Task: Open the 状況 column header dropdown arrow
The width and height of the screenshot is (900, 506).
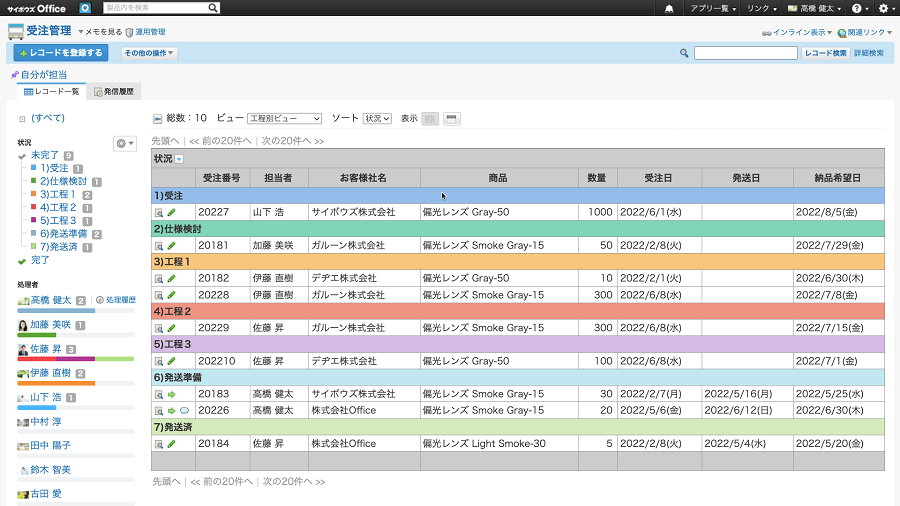Action: 180,159
